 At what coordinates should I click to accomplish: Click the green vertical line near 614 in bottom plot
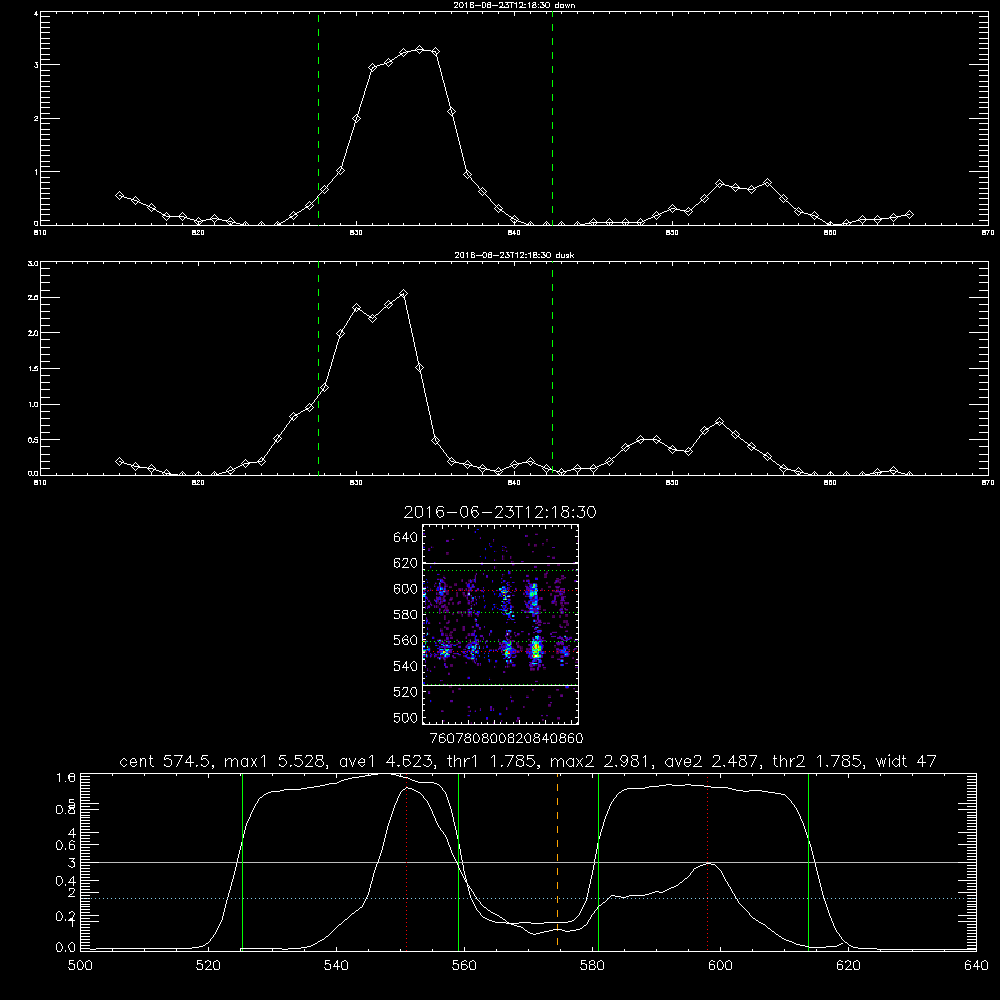(808, 861)
